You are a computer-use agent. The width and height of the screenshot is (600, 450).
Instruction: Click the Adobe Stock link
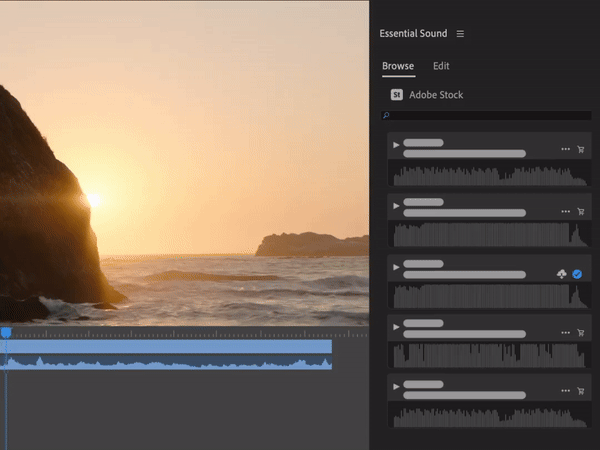coord(436,95)
